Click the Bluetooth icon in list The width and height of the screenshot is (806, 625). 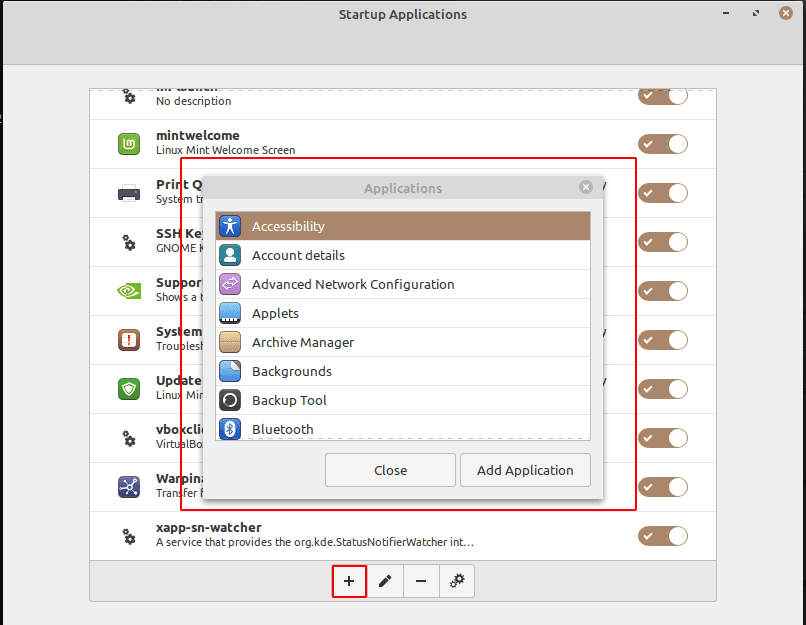(230, 429)
